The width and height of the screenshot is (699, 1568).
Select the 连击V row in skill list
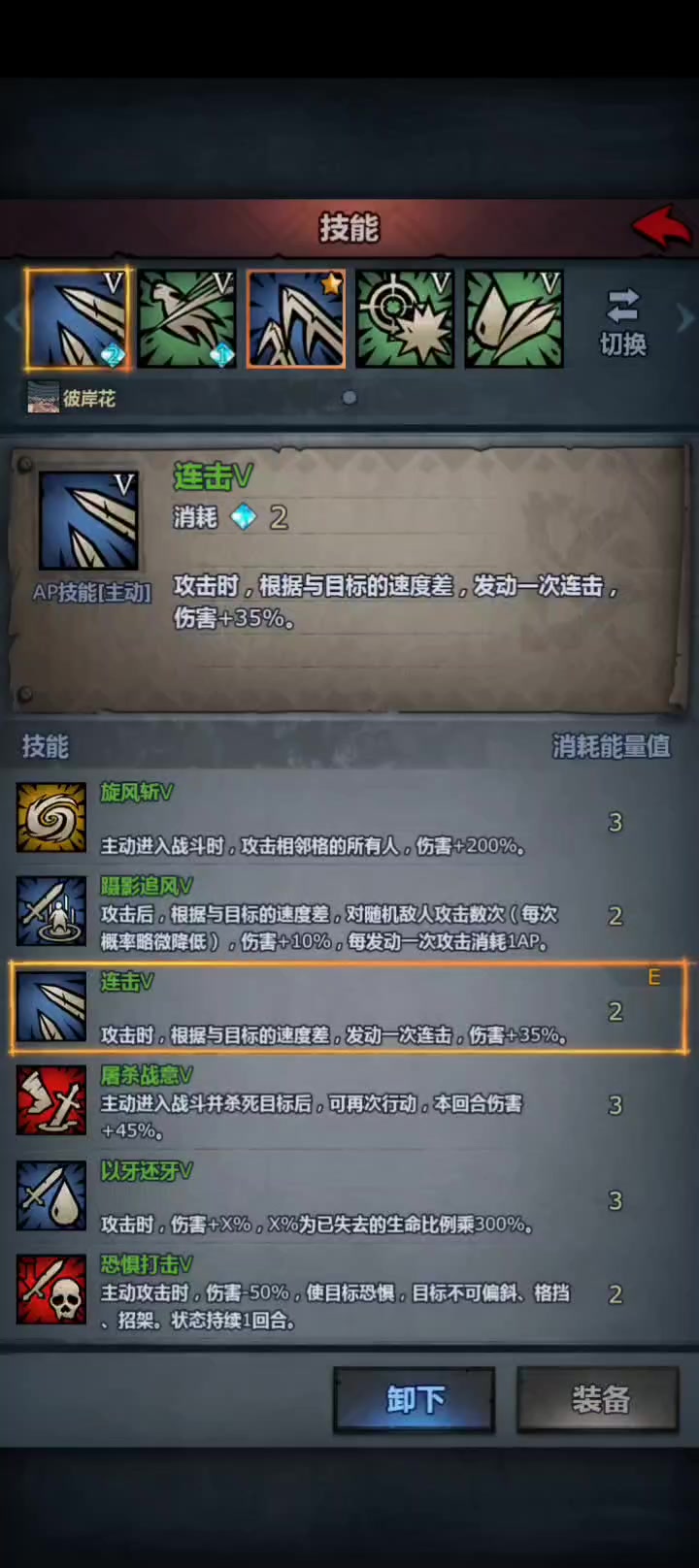tap(349, 1007)
